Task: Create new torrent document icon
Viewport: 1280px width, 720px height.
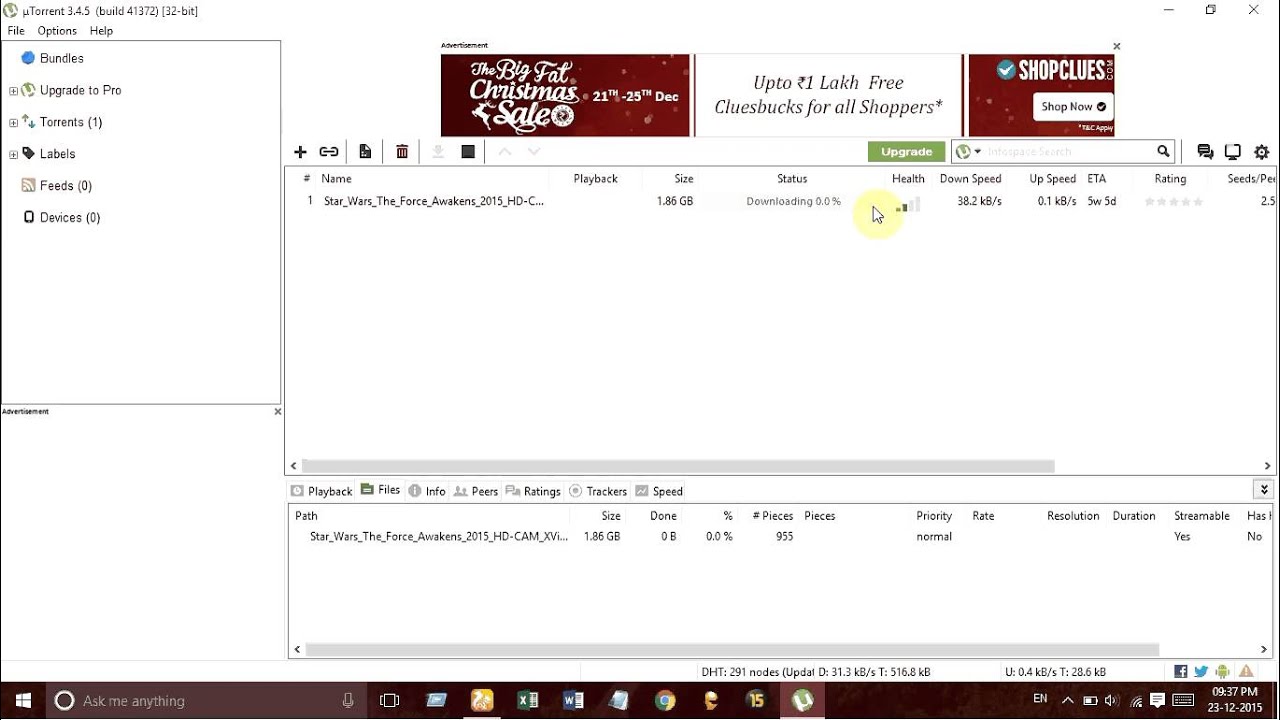Action: coord(365,152)
